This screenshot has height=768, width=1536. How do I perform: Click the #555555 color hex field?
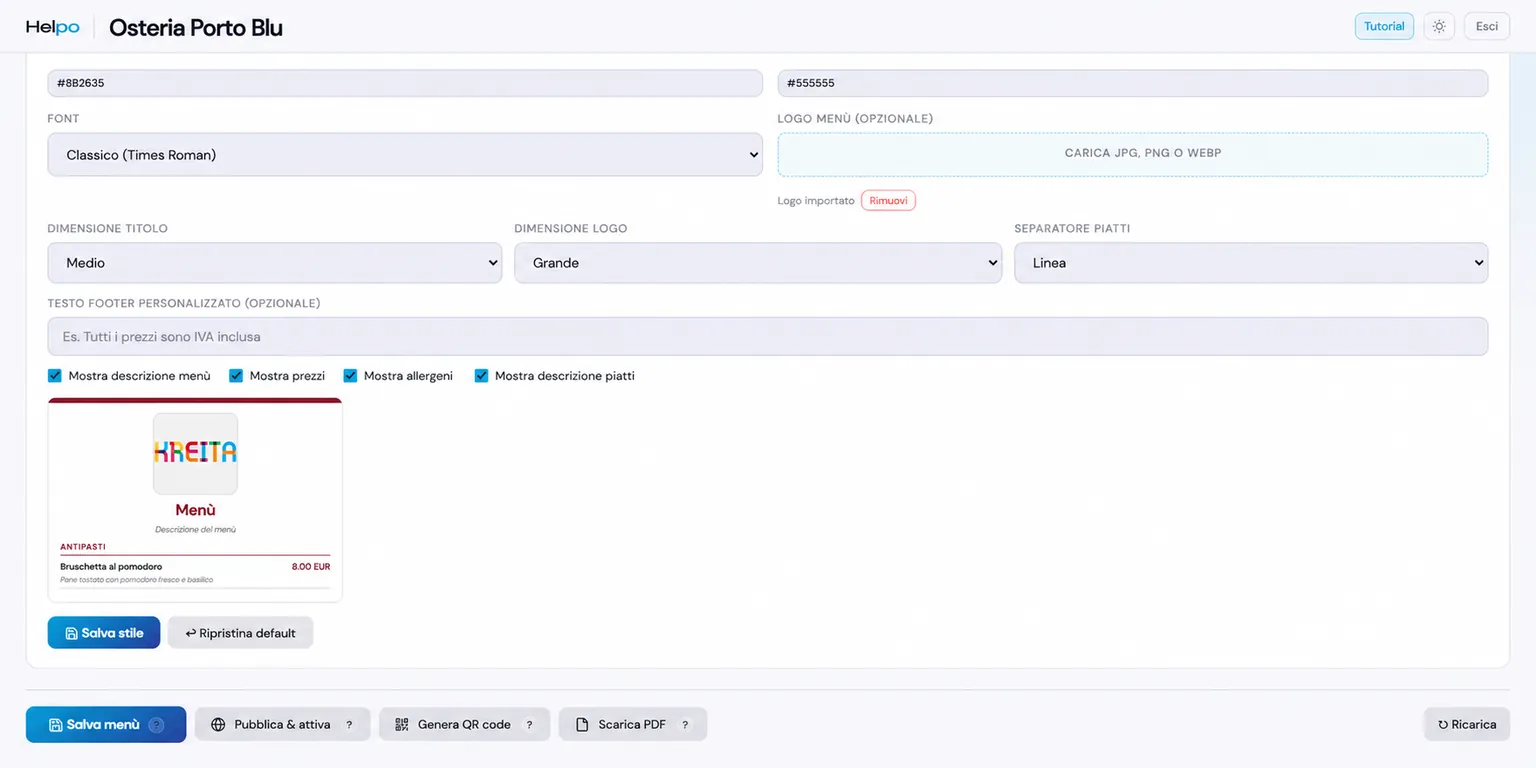1133,83
